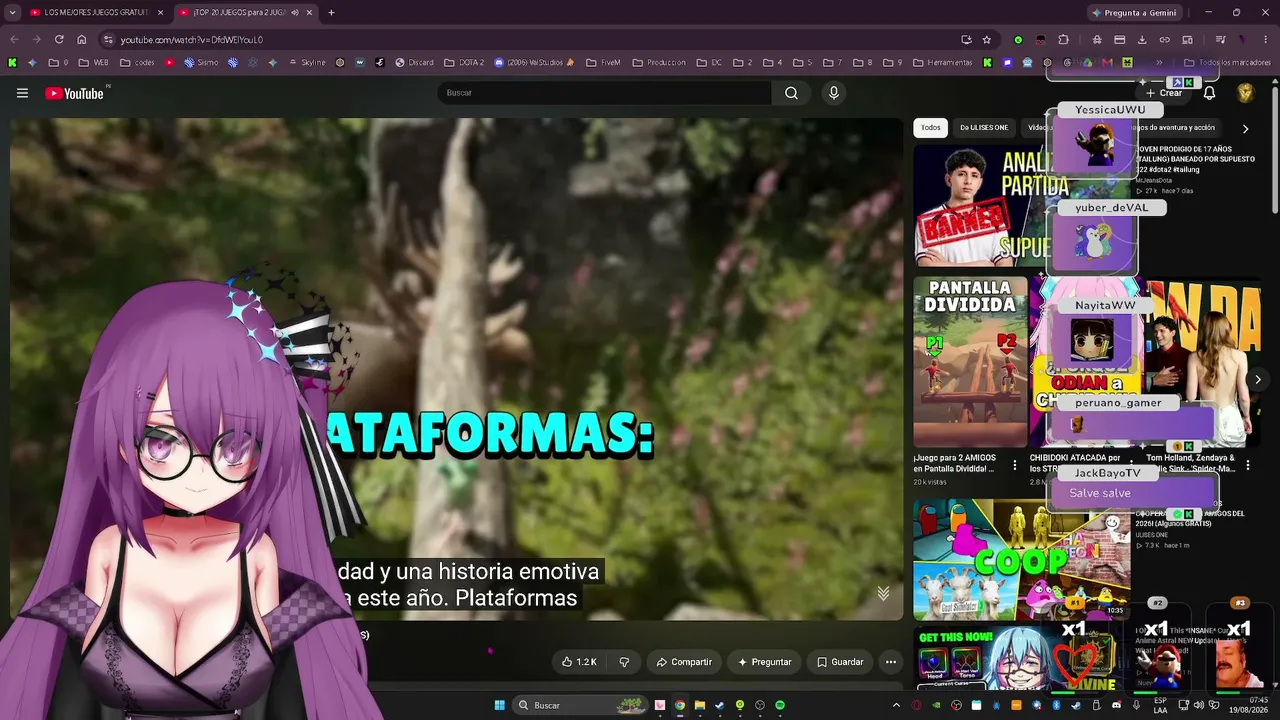The width and height of the screenshot is (1280, 720).
Task: Open a new Chrome tab
Action: 331,13
